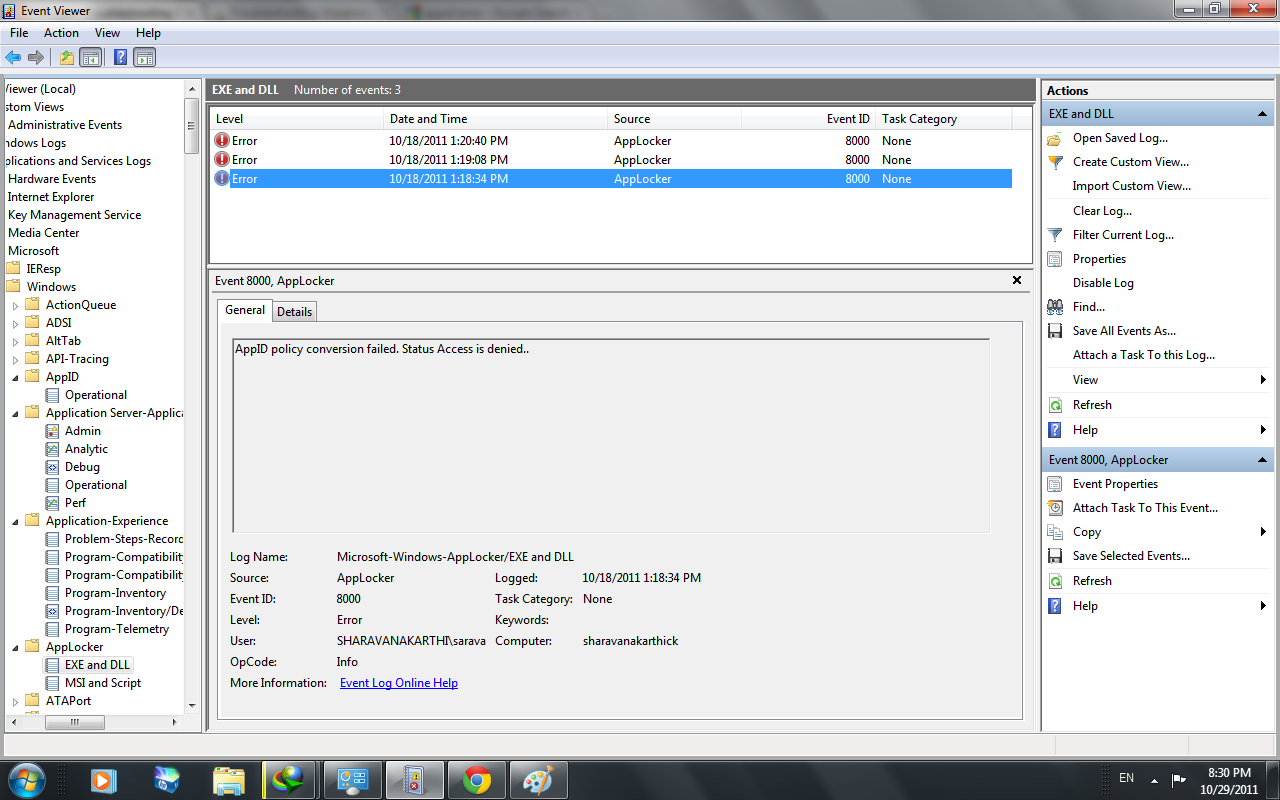Viewport: 1280px width, 800px height.
Task: Click Clear Log action
Action: [1102, 211]
